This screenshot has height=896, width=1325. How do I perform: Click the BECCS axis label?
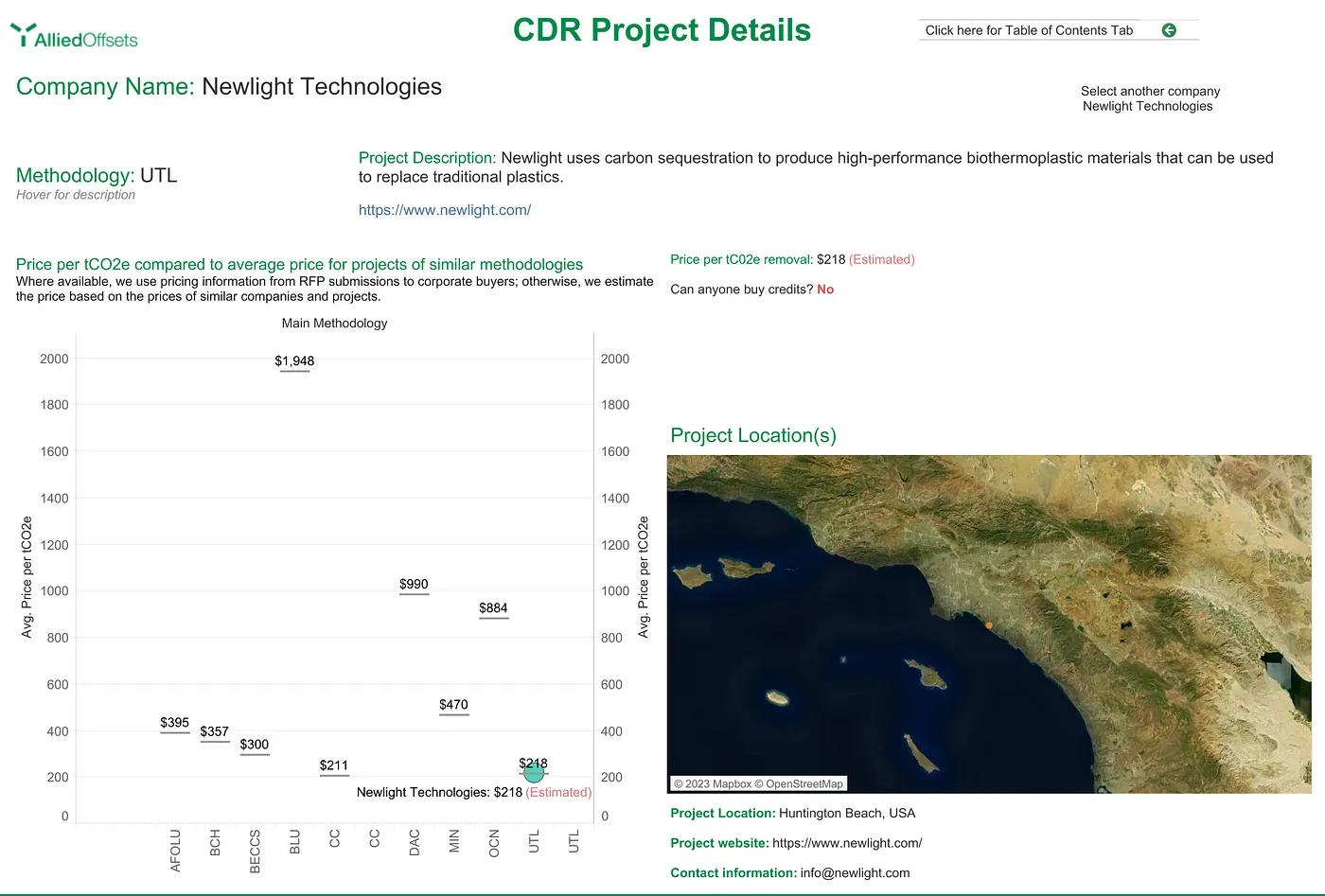(x=255, y=852)
